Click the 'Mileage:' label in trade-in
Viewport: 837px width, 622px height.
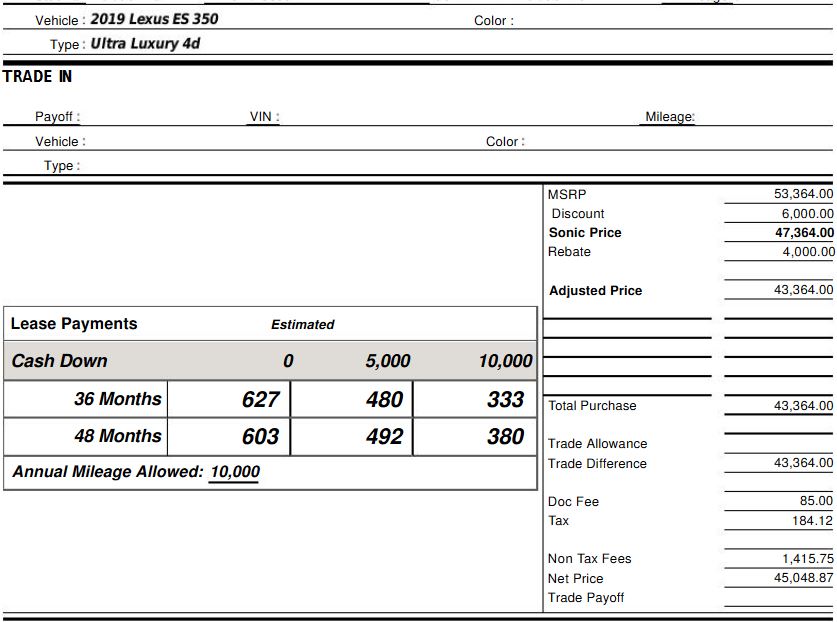[x=670, y=116]
